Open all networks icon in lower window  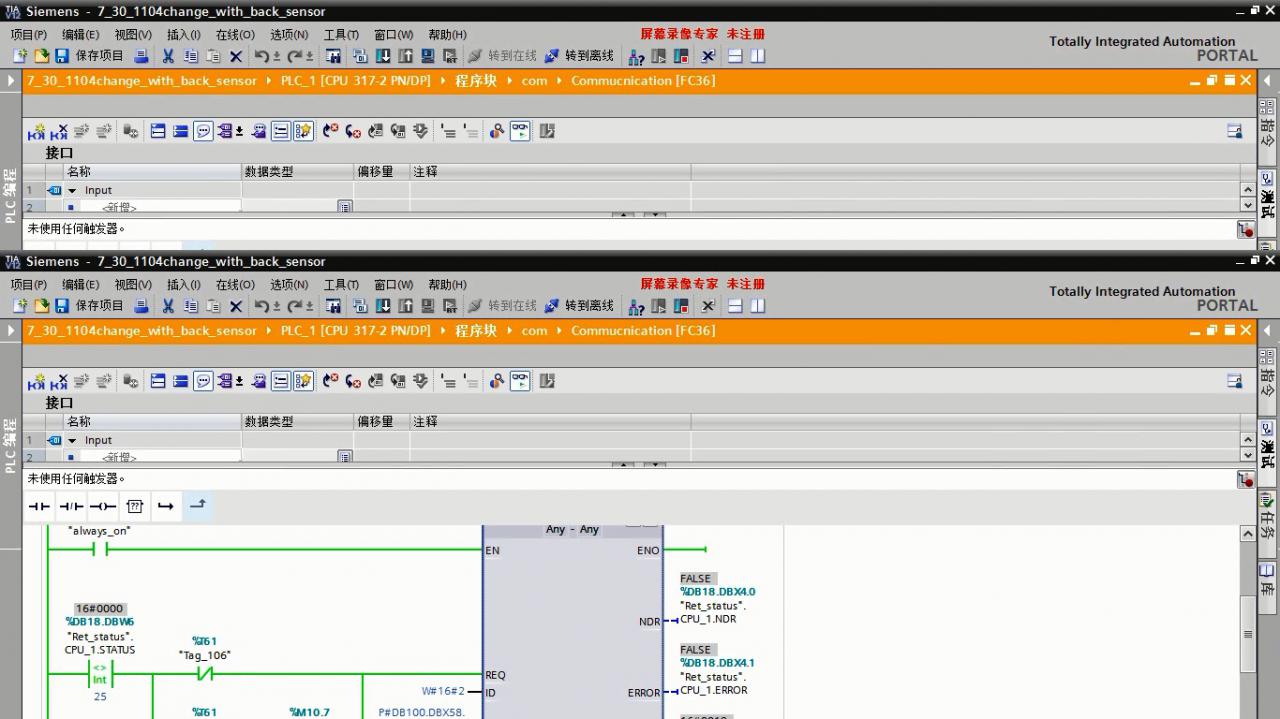(x=158, y=381)
